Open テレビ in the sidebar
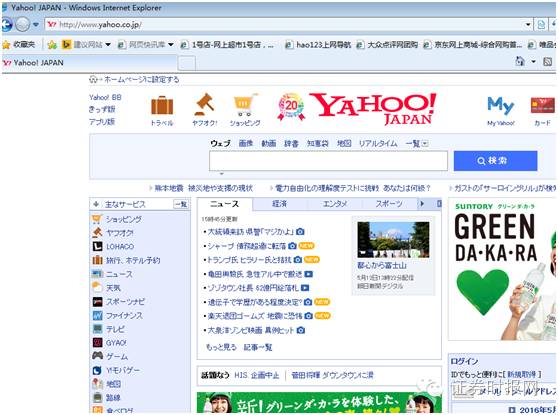558x415 pixels. pos(115,329)
